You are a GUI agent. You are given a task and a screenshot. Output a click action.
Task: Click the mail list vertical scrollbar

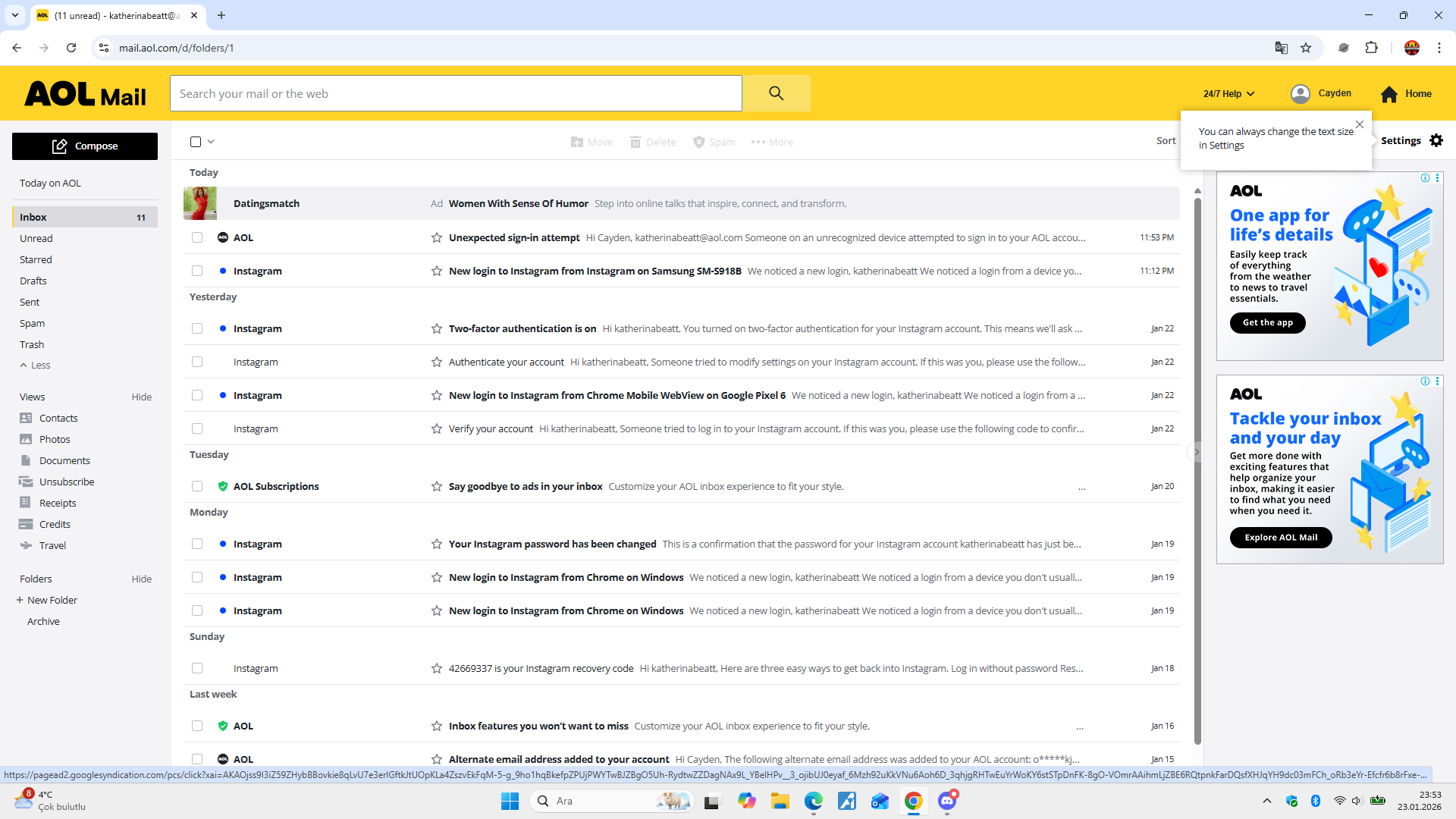coord(1197,470)
